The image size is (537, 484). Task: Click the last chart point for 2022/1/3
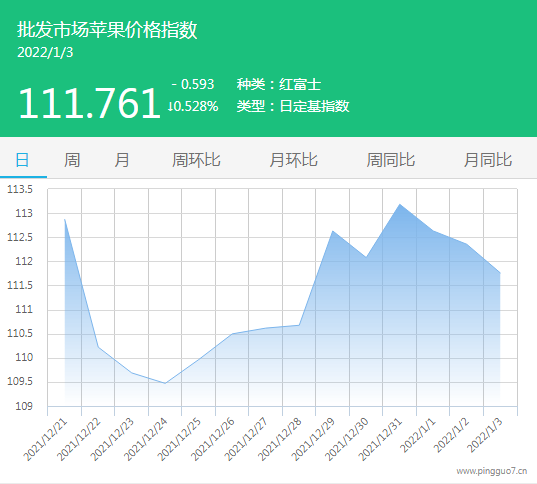click(x=500, y=273)
